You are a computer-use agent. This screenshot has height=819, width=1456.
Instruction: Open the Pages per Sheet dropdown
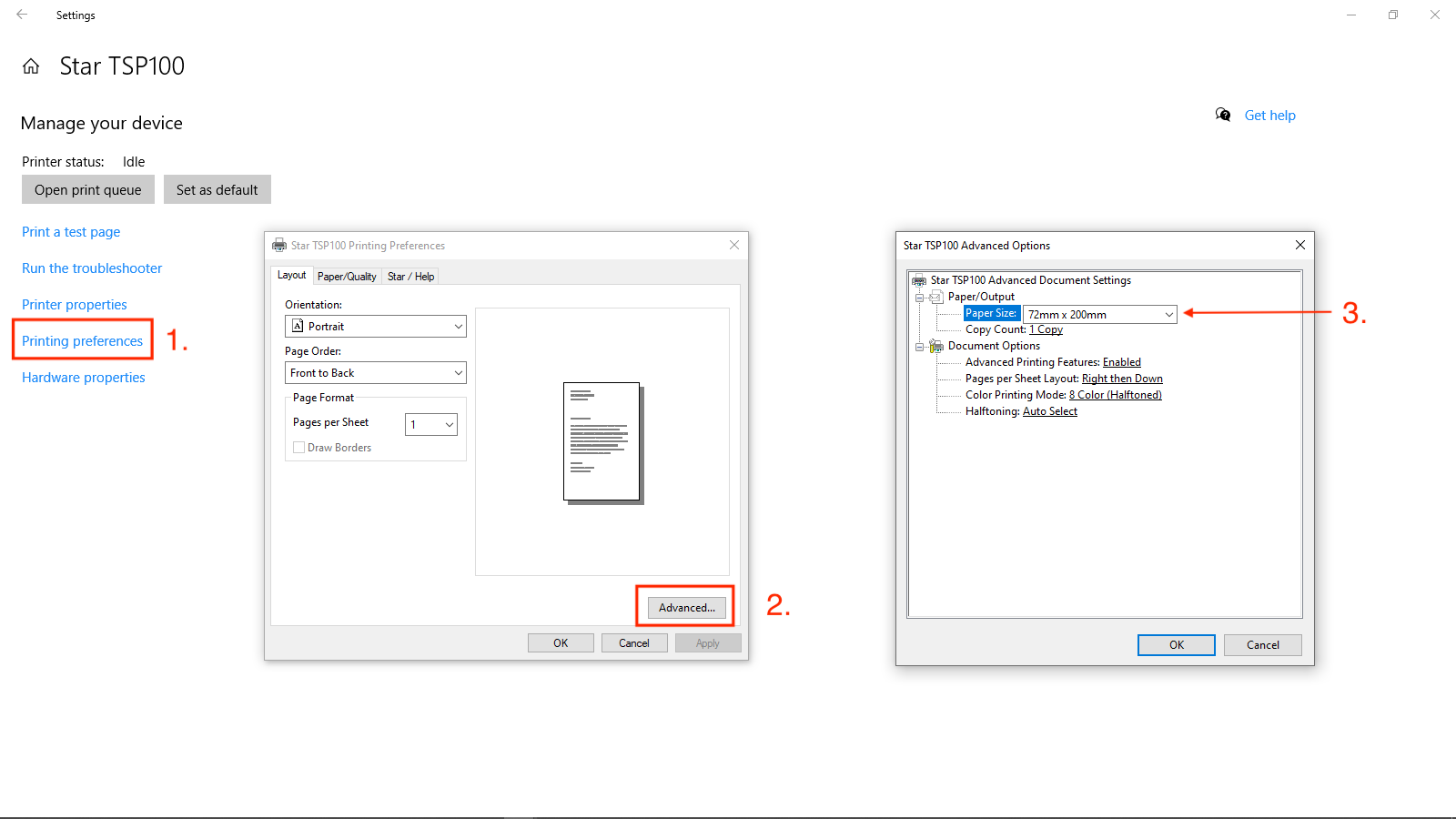tap(431, 424)
